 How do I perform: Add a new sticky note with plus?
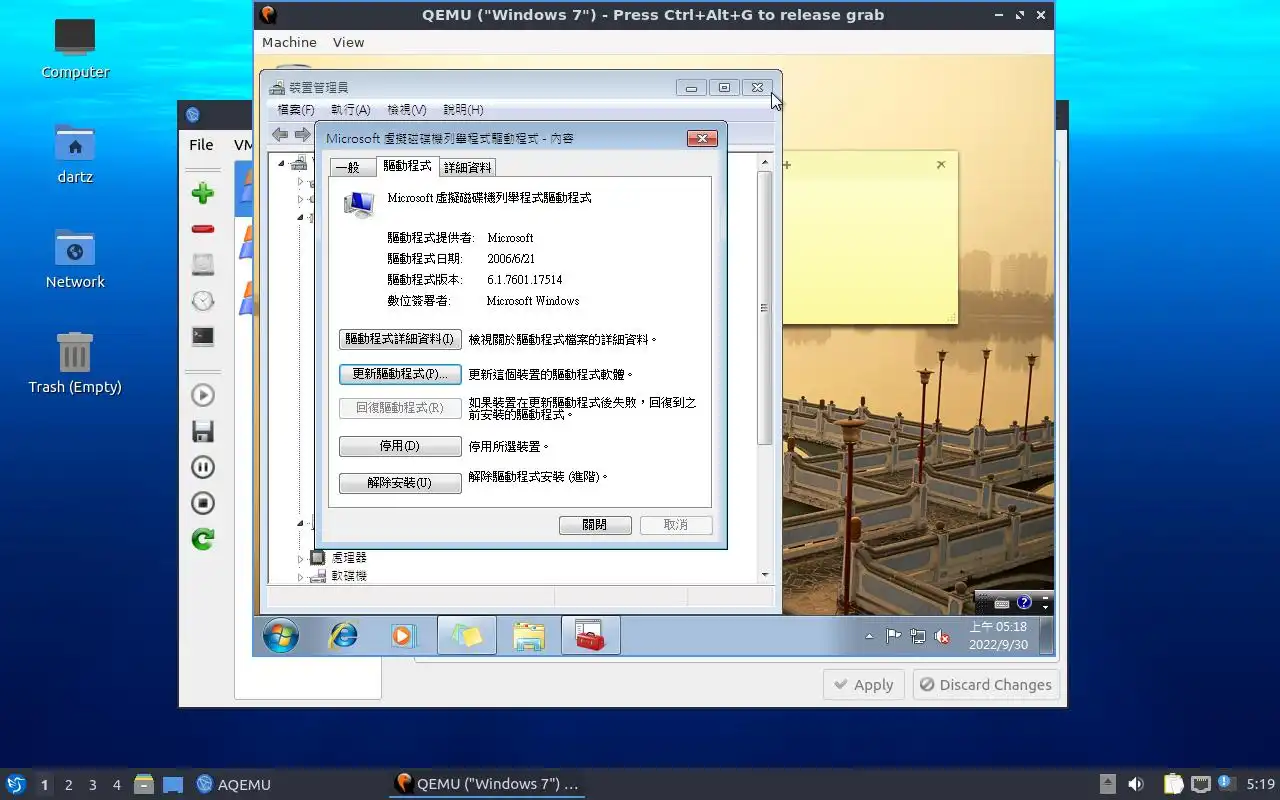787,165
